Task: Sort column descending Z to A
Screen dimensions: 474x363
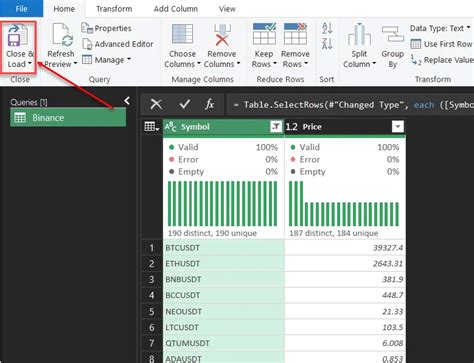Action: click(x=327, y=44)
